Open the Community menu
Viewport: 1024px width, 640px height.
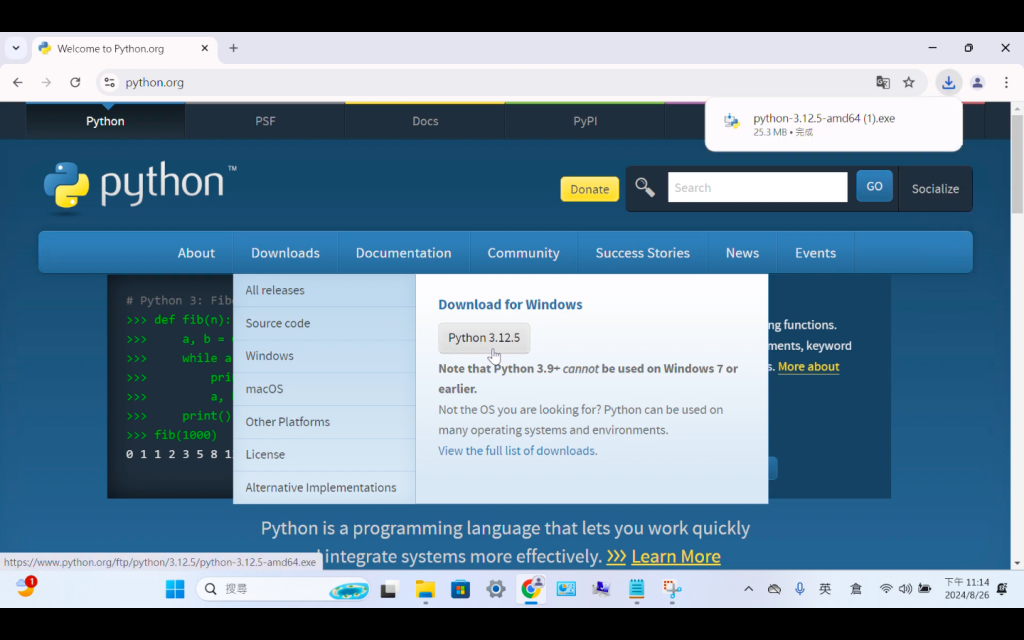tap(523, 253)
